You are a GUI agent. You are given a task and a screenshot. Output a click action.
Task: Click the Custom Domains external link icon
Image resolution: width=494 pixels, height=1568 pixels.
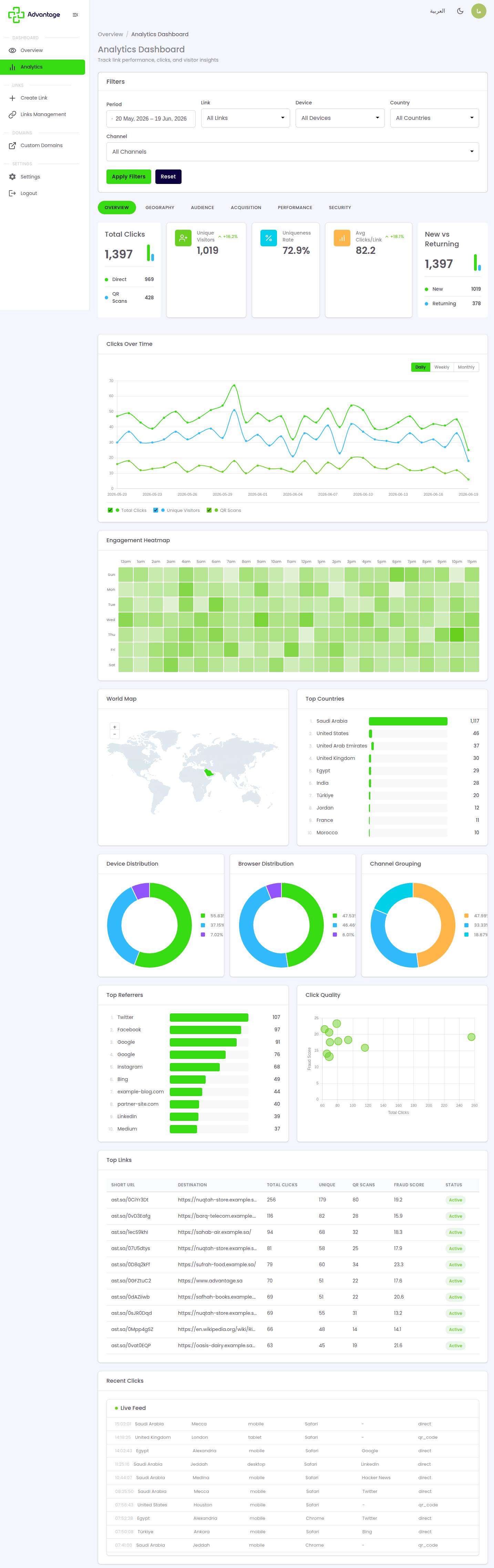pyautogui.click(x=12, y=145)
